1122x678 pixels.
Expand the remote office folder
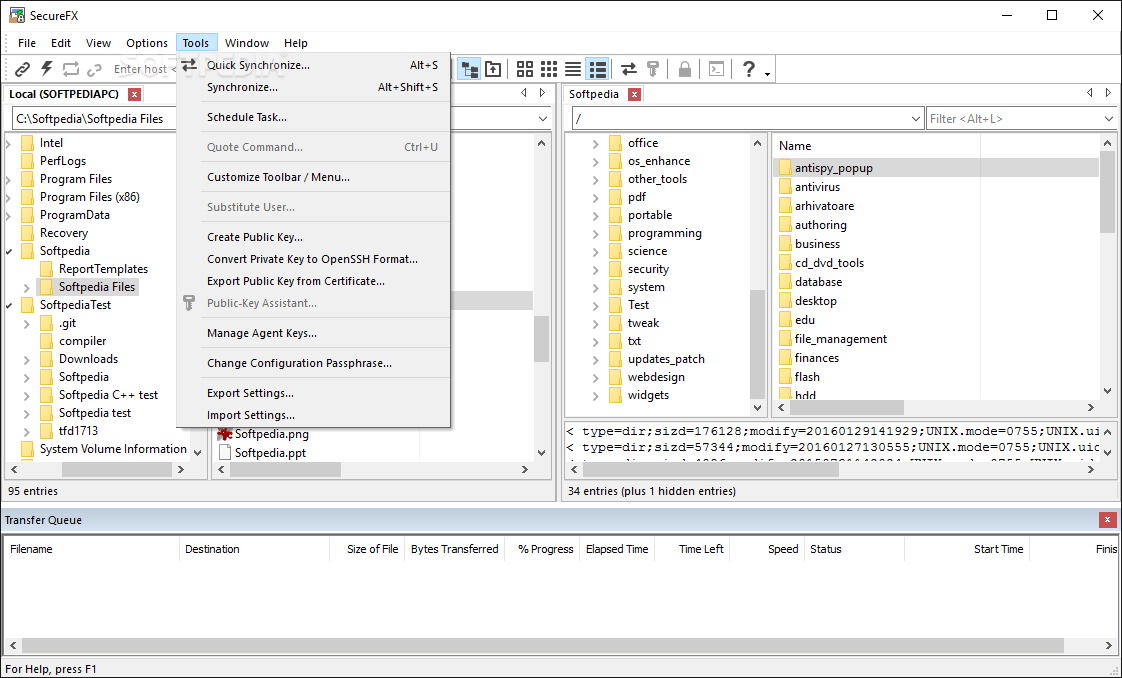click(595, 144)
